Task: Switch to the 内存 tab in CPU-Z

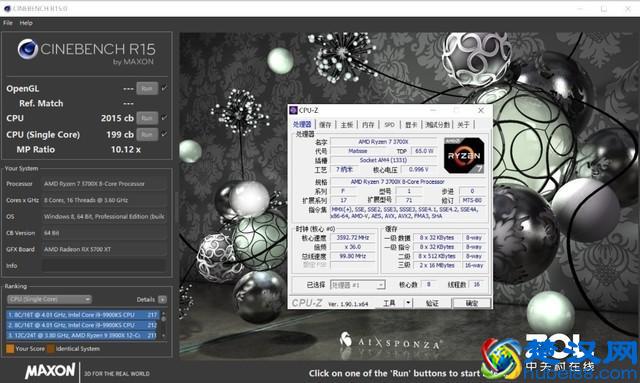Action: tap(368, 125)
